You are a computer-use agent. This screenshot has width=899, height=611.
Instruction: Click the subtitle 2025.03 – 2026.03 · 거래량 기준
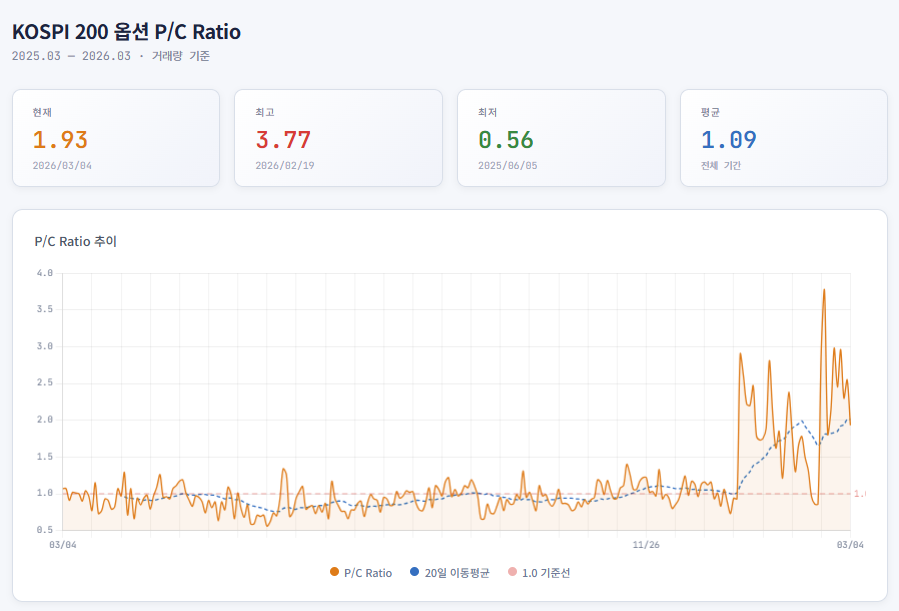111,56
